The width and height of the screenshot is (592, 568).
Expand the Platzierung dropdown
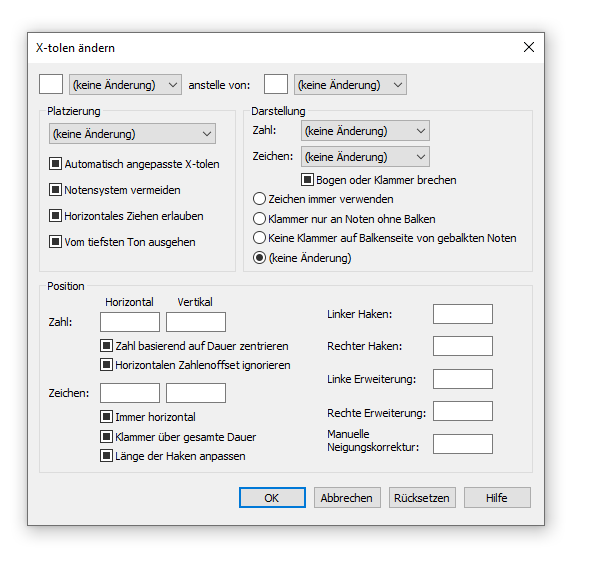(x=133, y=134)
